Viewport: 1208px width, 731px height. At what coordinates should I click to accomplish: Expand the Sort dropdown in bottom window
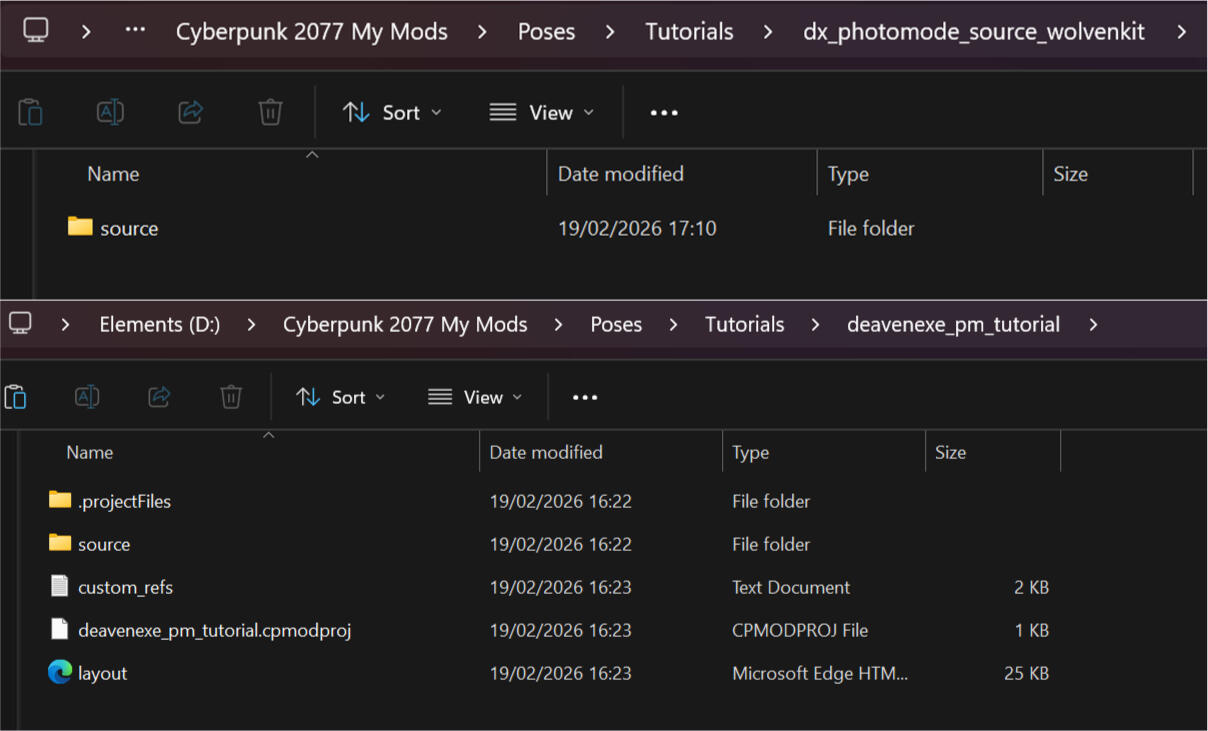(x=340, y=397)
